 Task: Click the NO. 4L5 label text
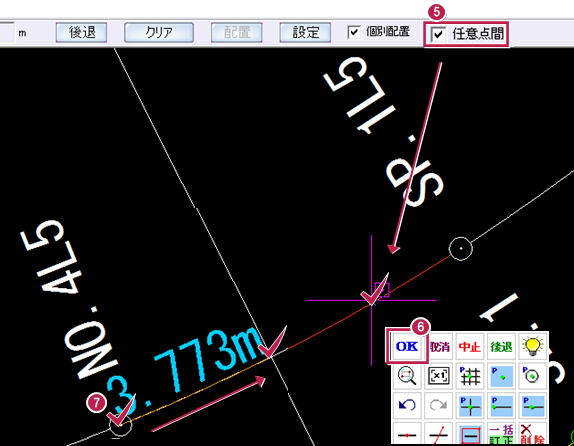point(69,300)
